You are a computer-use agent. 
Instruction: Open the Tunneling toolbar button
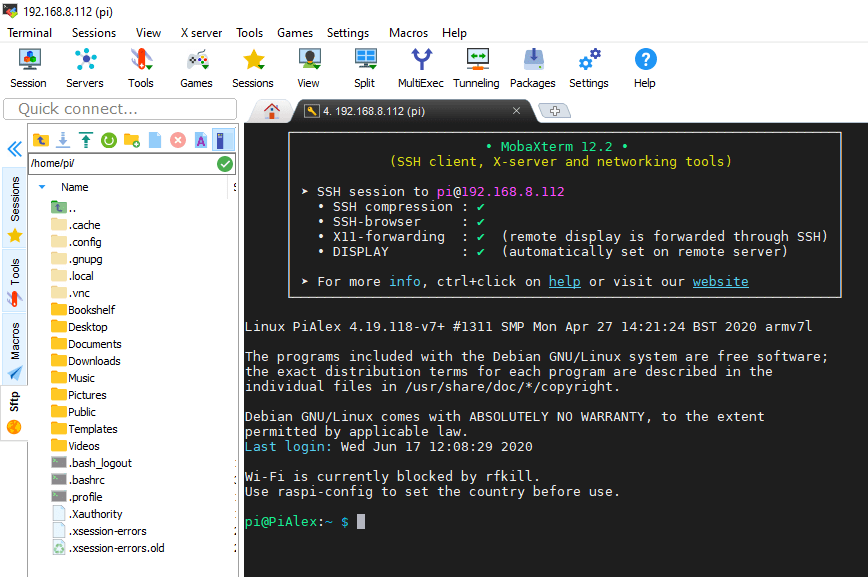476,69
